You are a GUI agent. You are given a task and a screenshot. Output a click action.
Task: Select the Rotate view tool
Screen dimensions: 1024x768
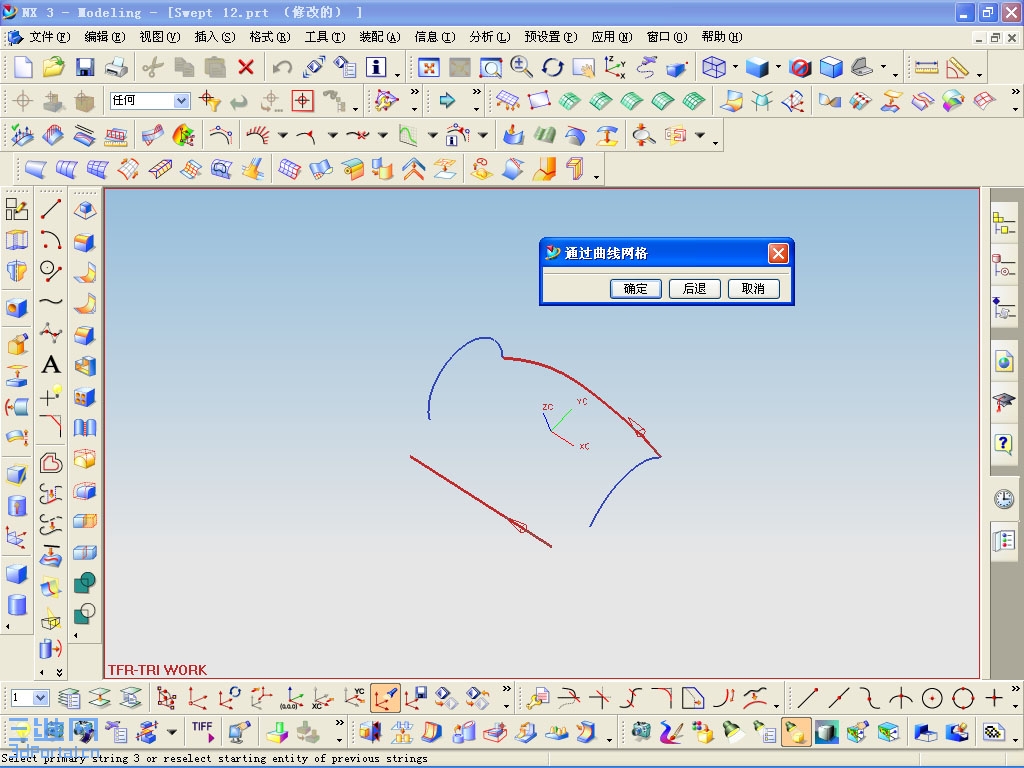click(x=552, y=67)
